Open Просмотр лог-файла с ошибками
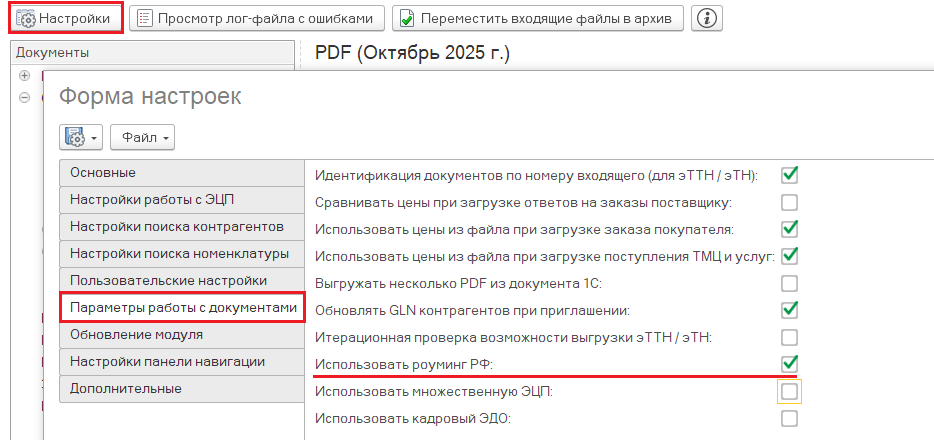934x440 pixels. pos(257,18)
